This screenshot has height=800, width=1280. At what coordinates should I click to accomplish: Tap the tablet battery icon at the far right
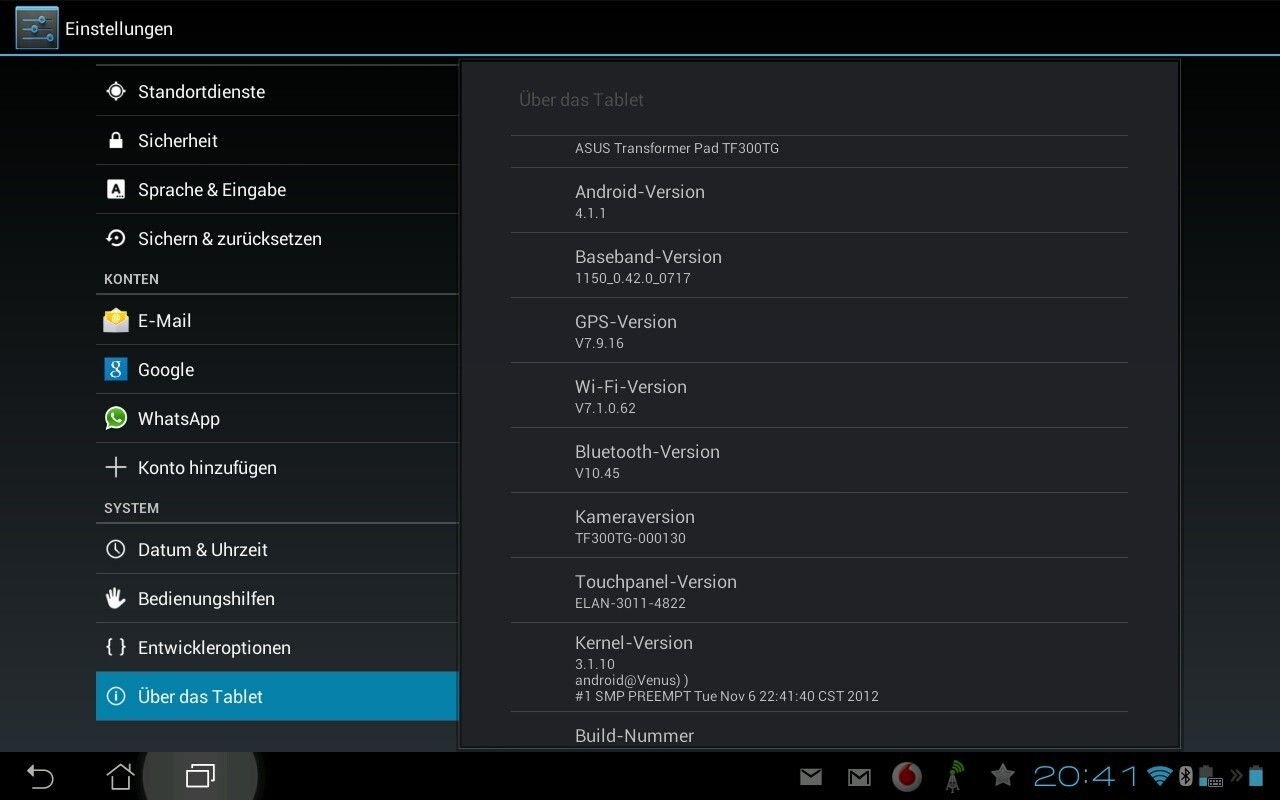click(1256, 776)
